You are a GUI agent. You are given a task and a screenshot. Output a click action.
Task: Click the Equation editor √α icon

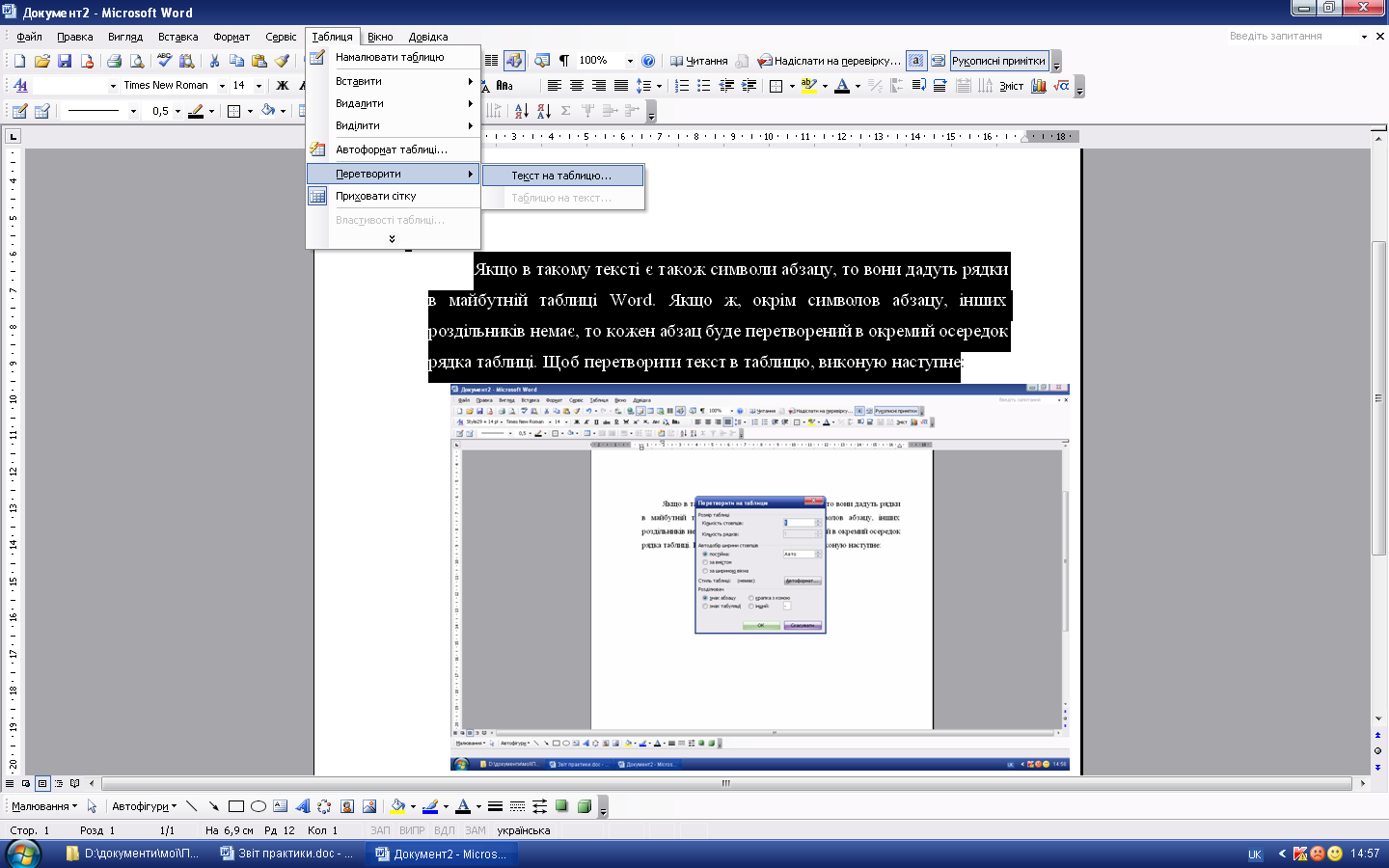click(1061, 86)
